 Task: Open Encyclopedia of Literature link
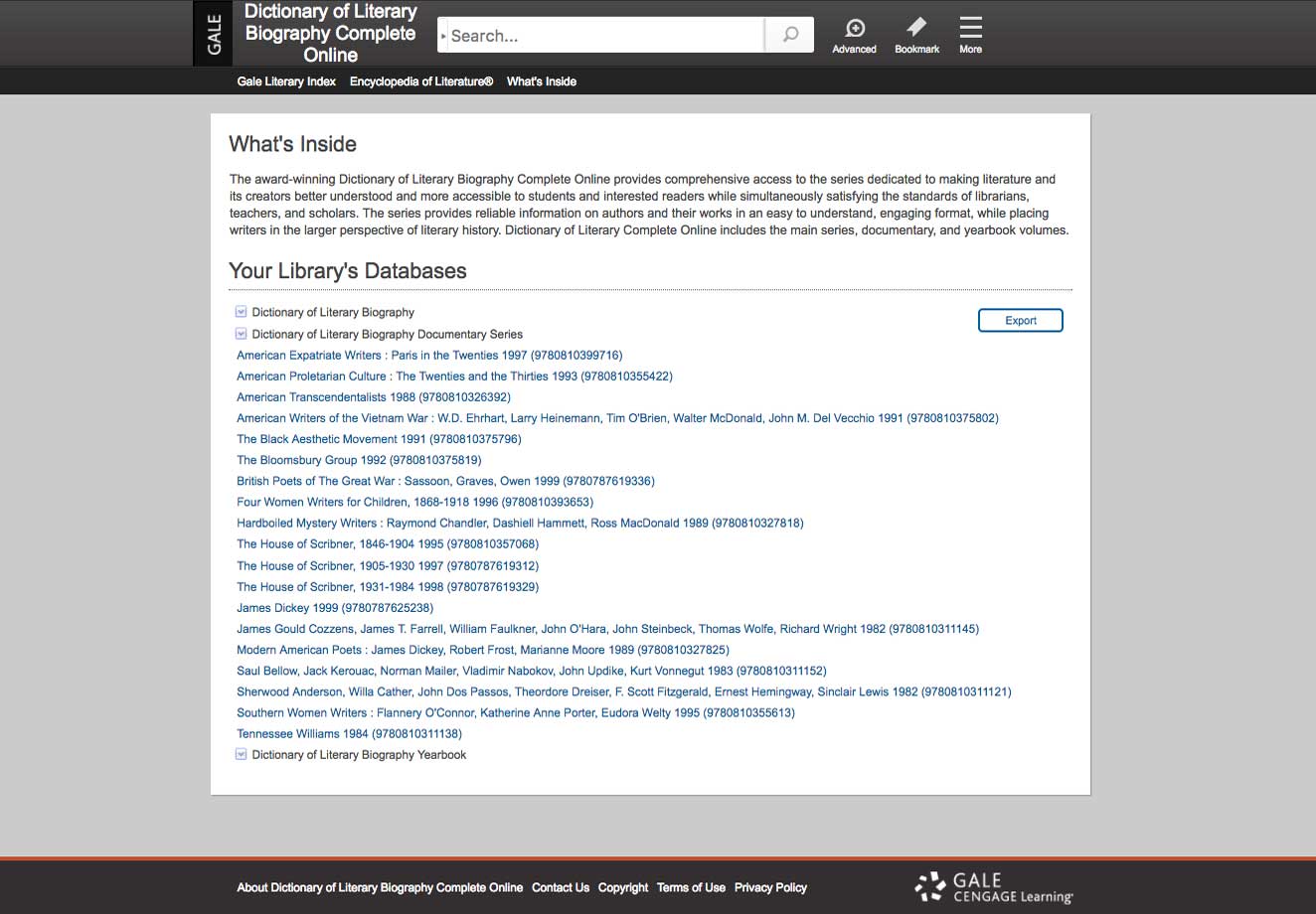(421, 81)
